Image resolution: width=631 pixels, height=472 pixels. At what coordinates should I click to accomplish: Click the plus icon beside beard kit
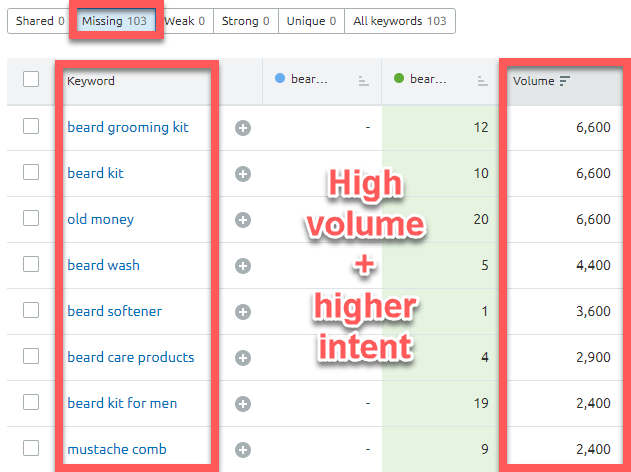click(x=242, y=174)
